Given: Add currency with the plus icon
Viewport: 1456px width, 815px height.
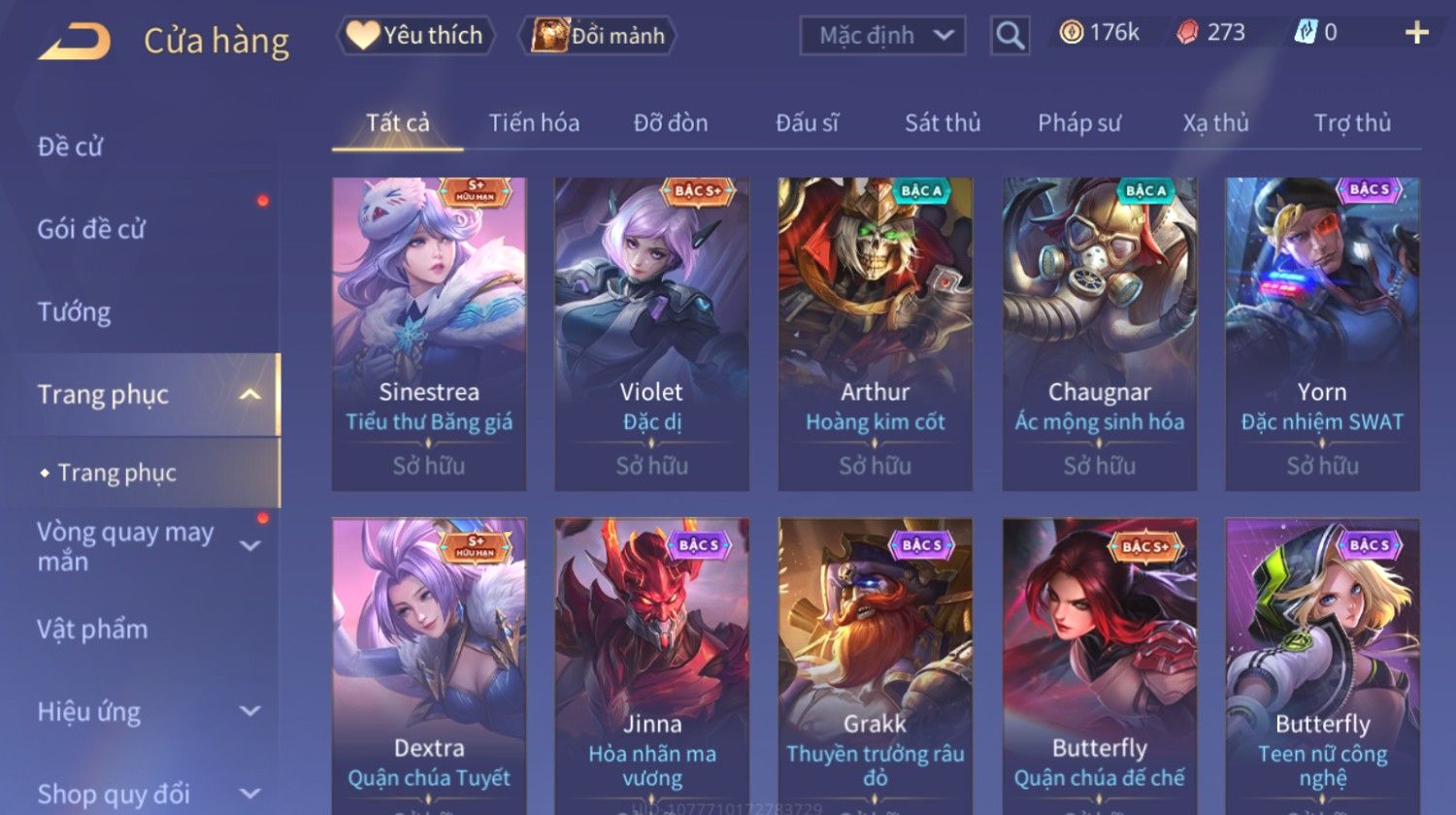Looking at the screenshot, I should pos(1417,33).
